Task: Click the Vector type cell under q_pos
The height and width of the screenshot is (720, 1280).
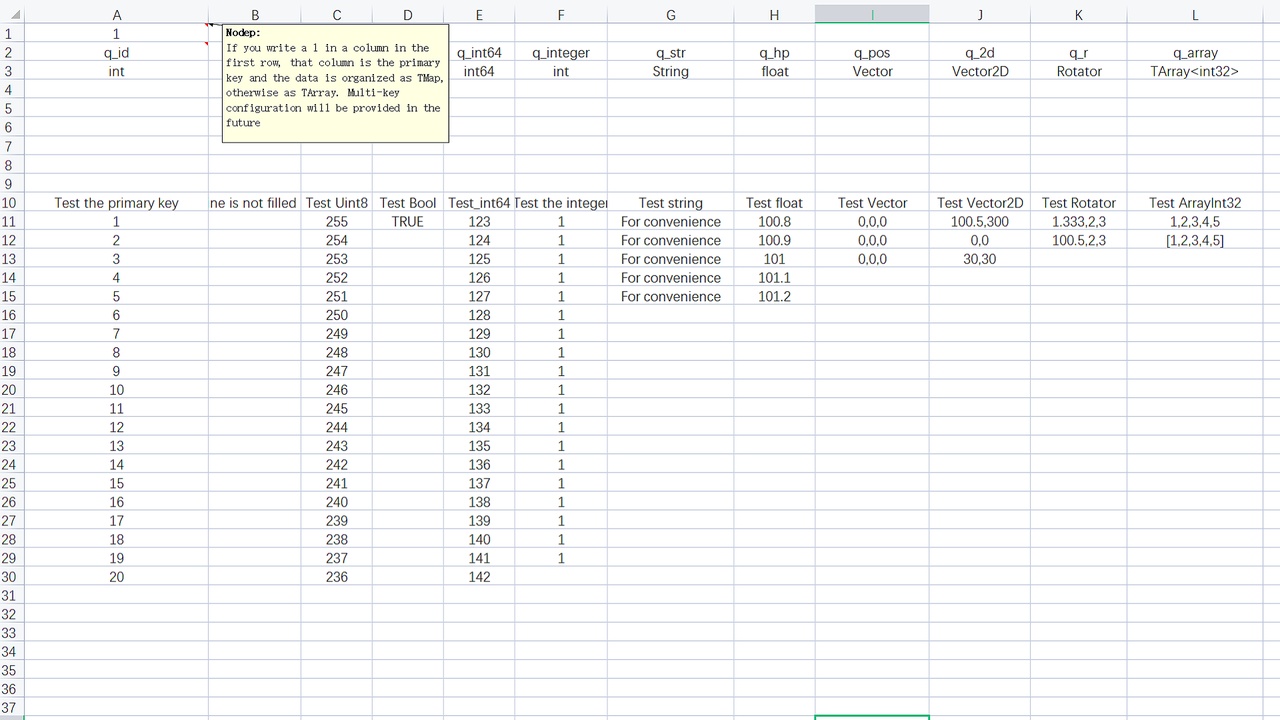Action: coord(872,72)
